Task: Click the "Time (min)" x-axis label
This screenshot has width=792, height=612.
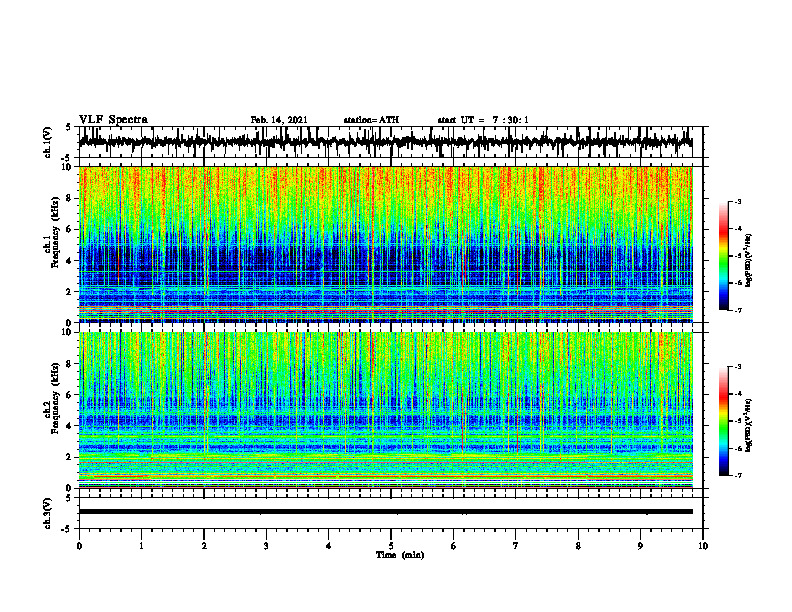Action: tap(400, 555)
